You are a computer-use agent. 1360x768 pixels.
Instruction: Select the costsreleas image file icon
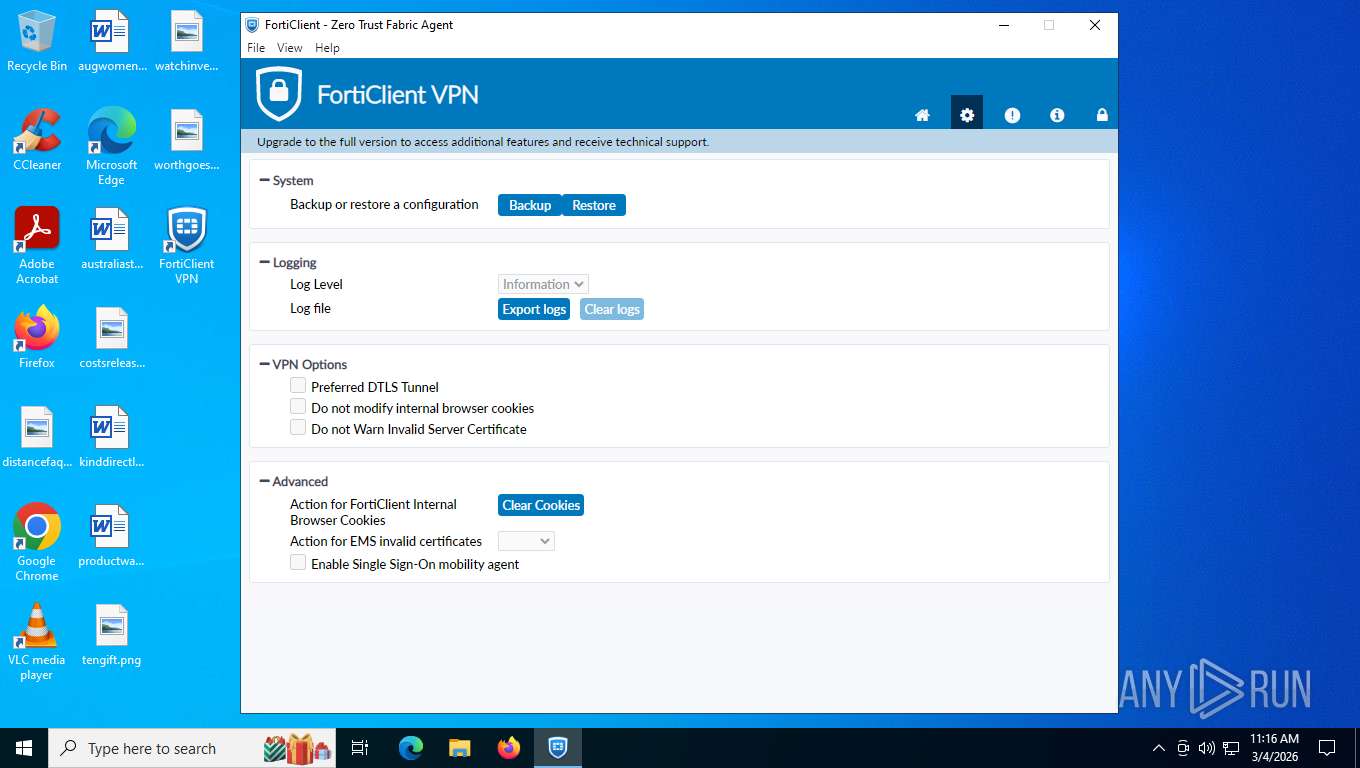[x=111, y=337]
